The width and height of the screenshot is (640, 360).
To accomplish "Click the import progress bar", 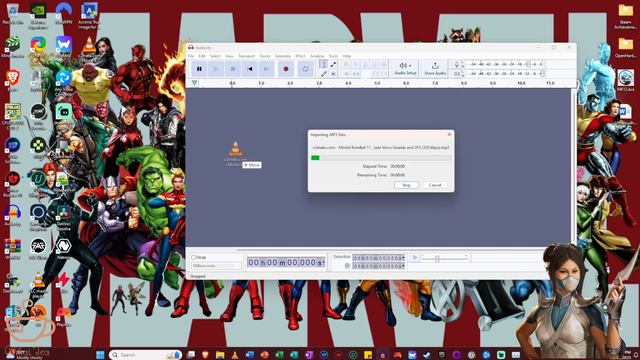I will pyautogui.click(x=381, y=158).
